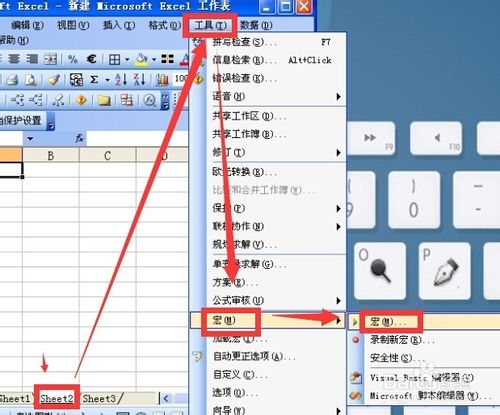This screenshot has width=500, height=415.
Task: Switch to the Sheet3 tab
Action: point(99,398)
